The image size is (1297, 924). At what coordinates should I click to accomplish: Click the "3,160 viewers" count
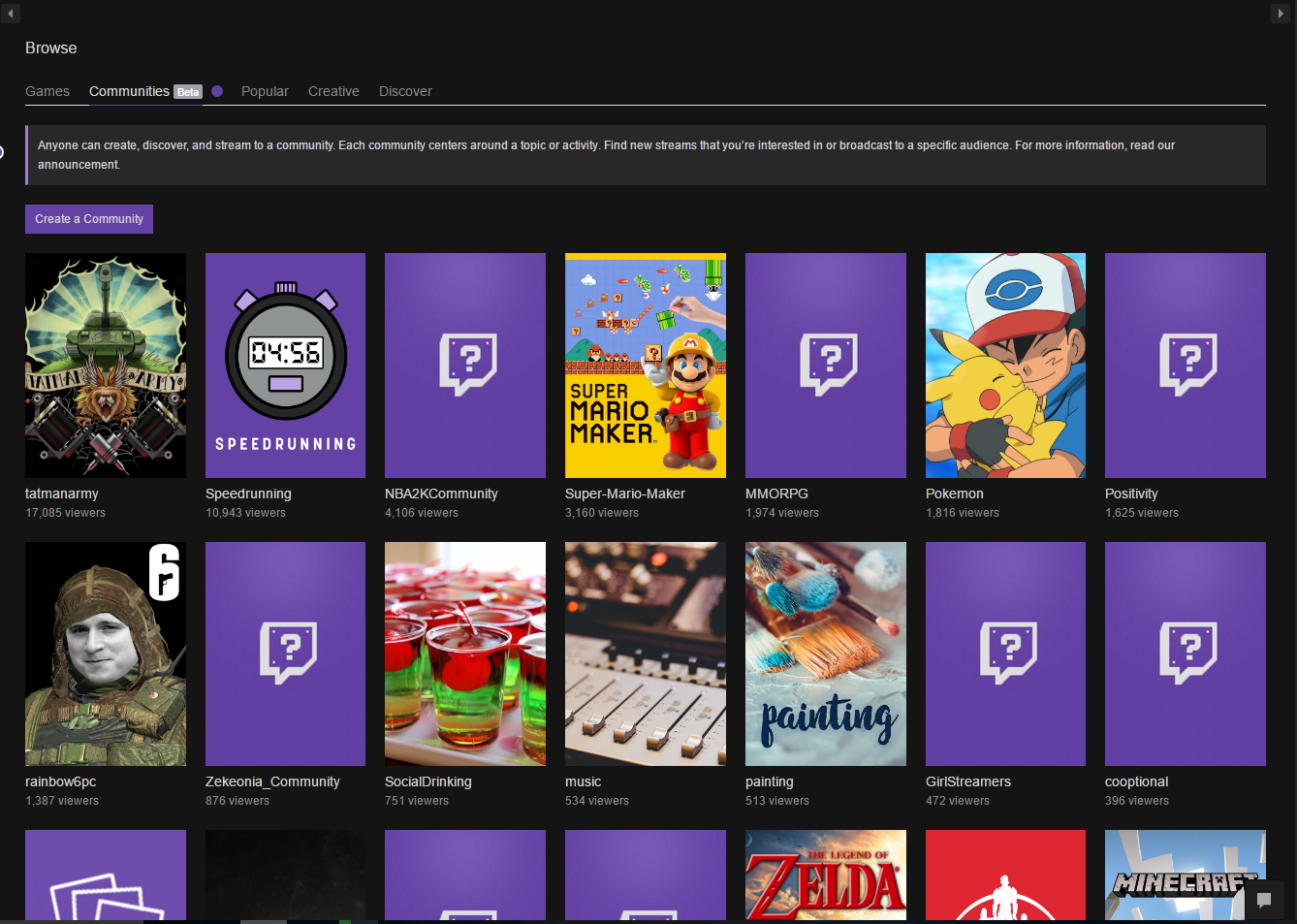tap(602, 513)
